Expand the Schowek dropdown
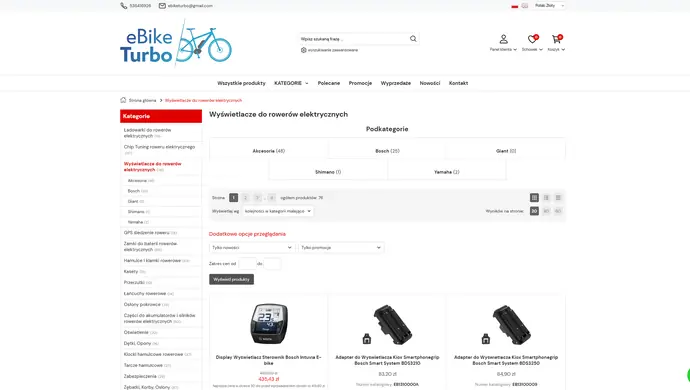This screenshot has width=690, height=390. [x=532, y=49]
